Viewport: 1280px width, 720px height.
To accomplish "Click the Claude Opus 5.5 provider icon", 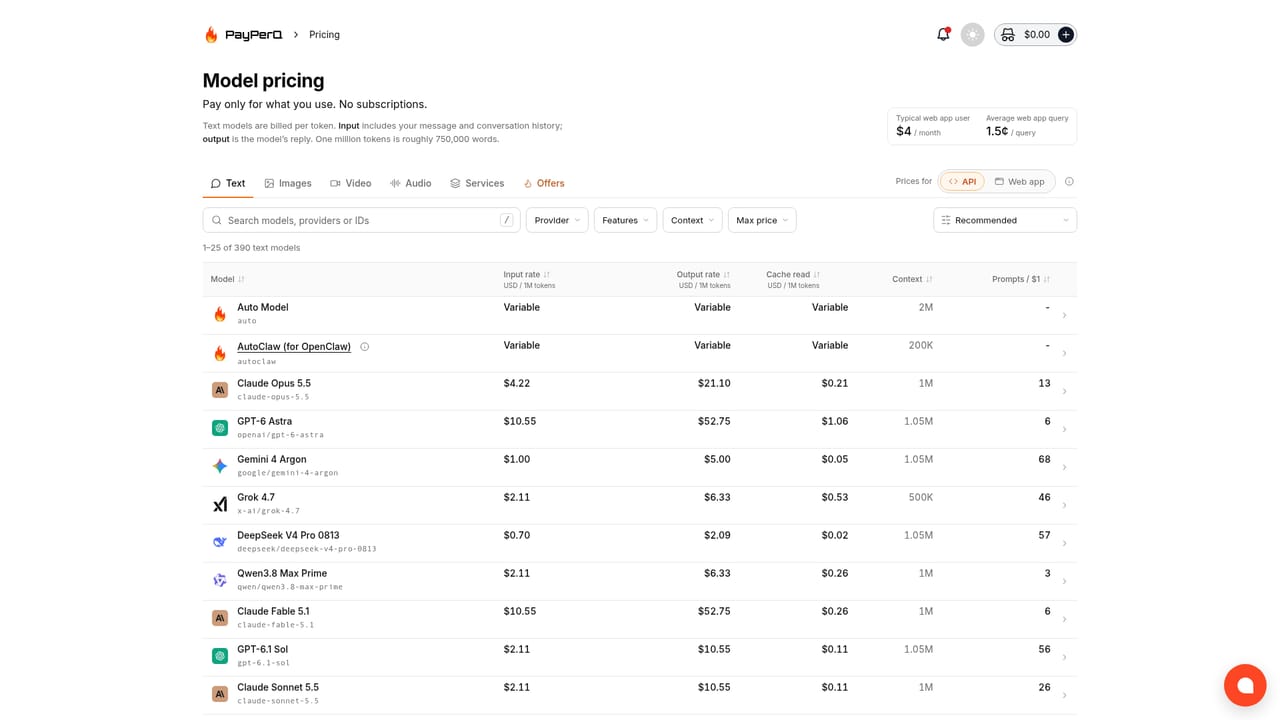I will coord(220,390).
